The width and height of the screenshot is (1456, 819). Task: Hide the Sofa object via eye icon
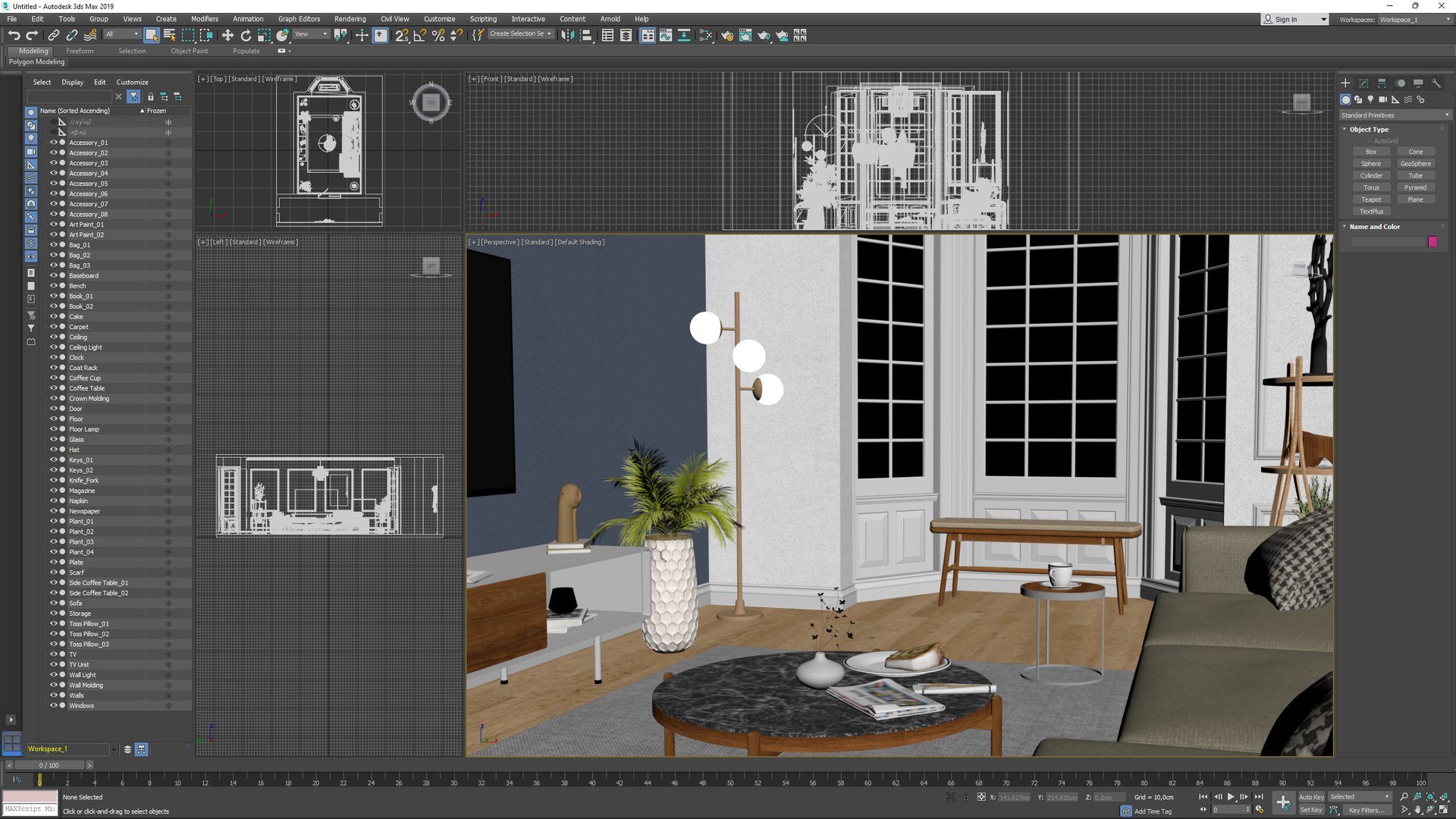[x=53, y=604]
